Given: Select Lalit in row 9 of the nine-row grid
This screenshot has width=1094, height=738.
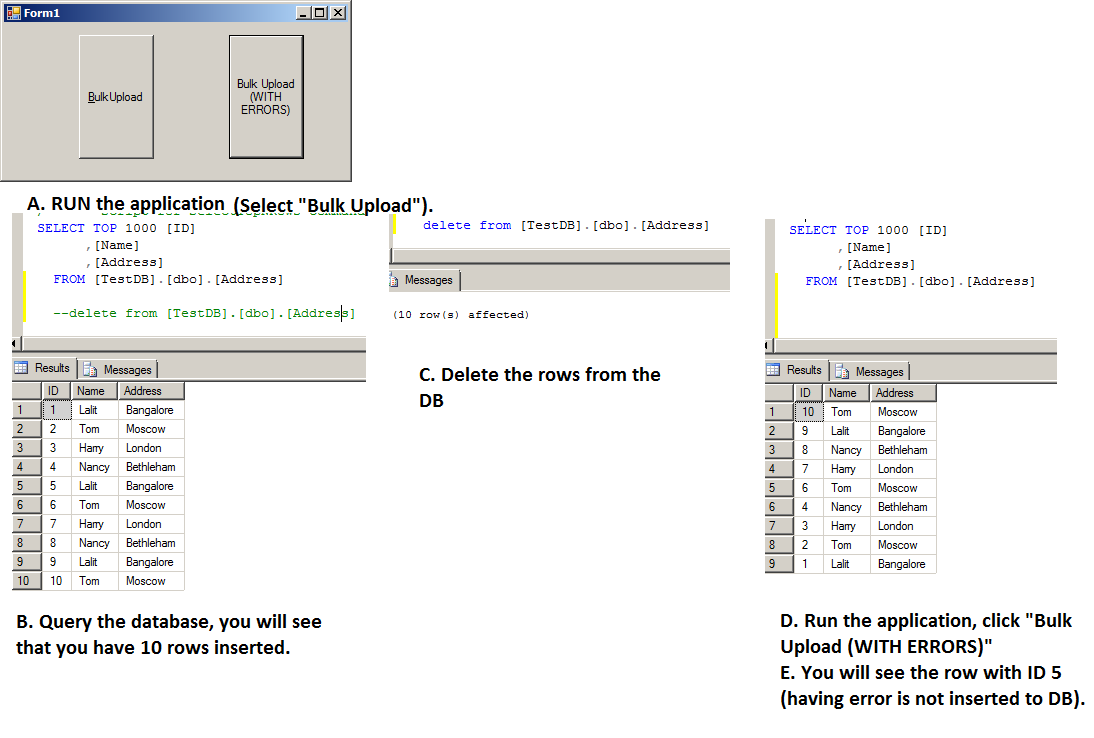Looking at the screenshot, I should pos(846,564).
